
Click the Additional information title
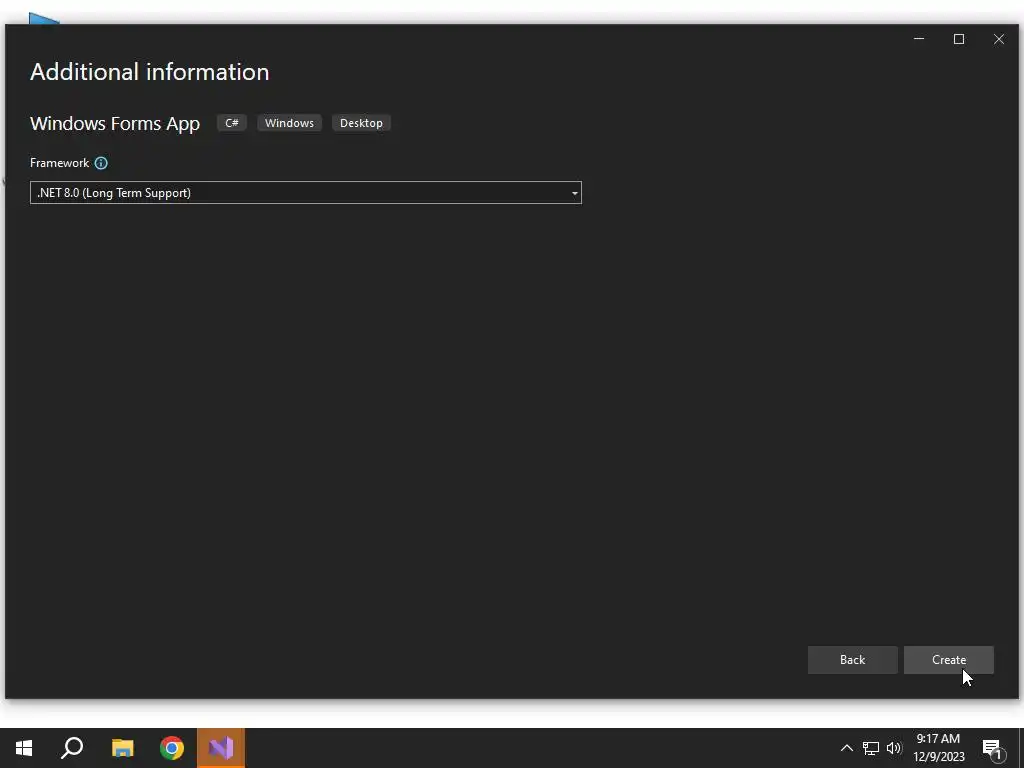tap(150, 72)
